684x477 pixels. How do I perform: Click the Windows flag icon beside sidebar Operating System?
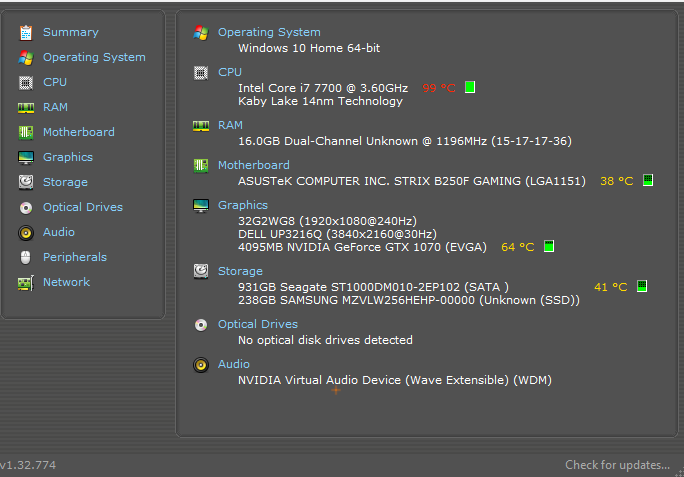26,58
